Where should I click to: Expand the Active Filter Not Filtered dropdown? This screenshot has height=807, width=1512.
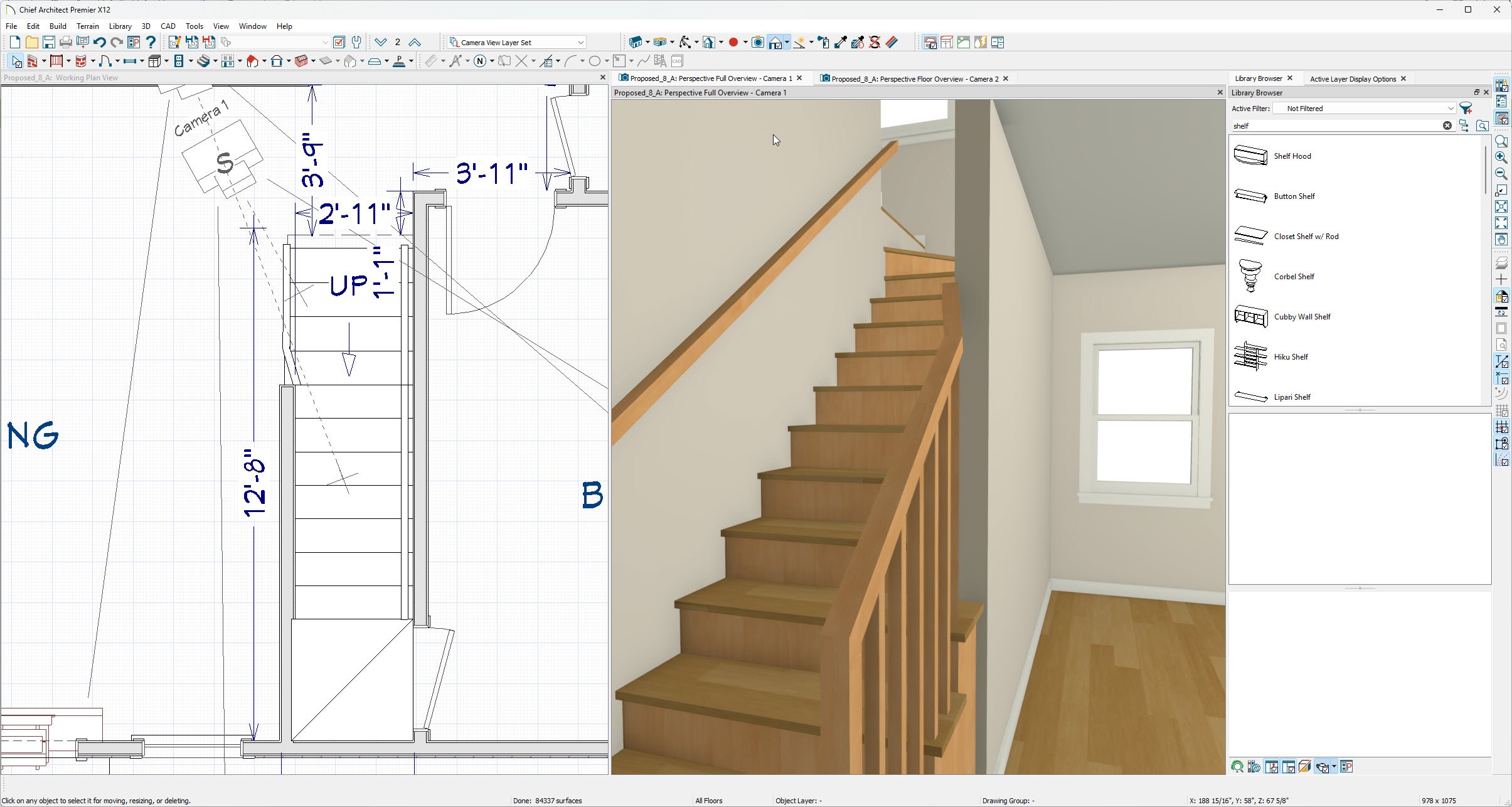point(1450,109)
